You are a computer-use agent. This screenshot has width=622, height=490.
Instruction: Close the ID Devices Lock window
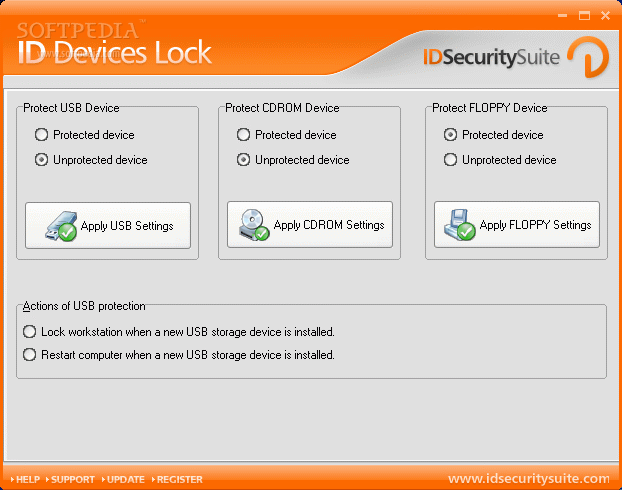(x=605, y=16)
